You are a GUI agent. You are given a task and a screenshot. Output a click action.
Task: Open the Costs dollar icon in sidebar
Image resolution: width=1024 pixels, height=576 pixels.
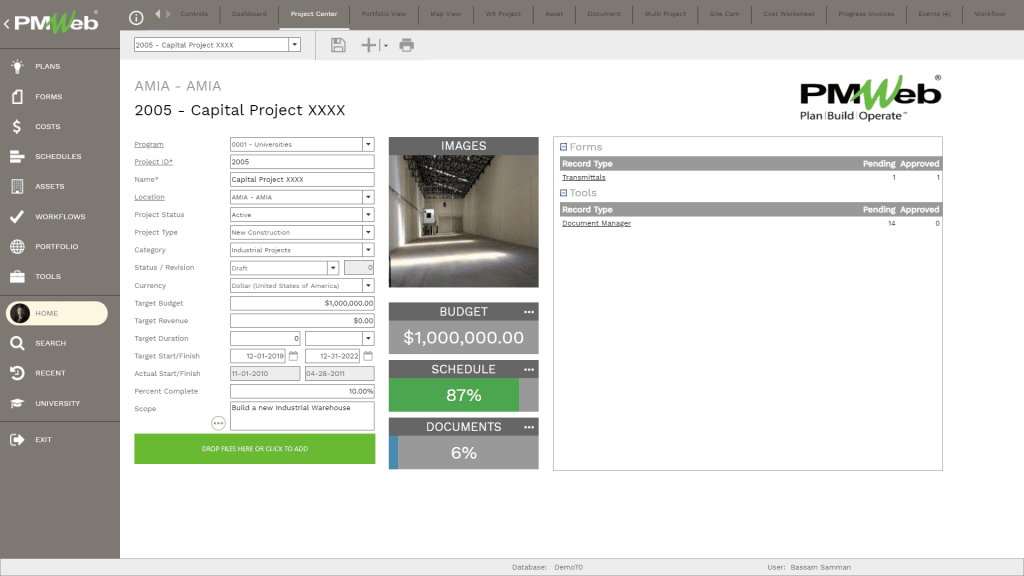click(x=17, y=127)
